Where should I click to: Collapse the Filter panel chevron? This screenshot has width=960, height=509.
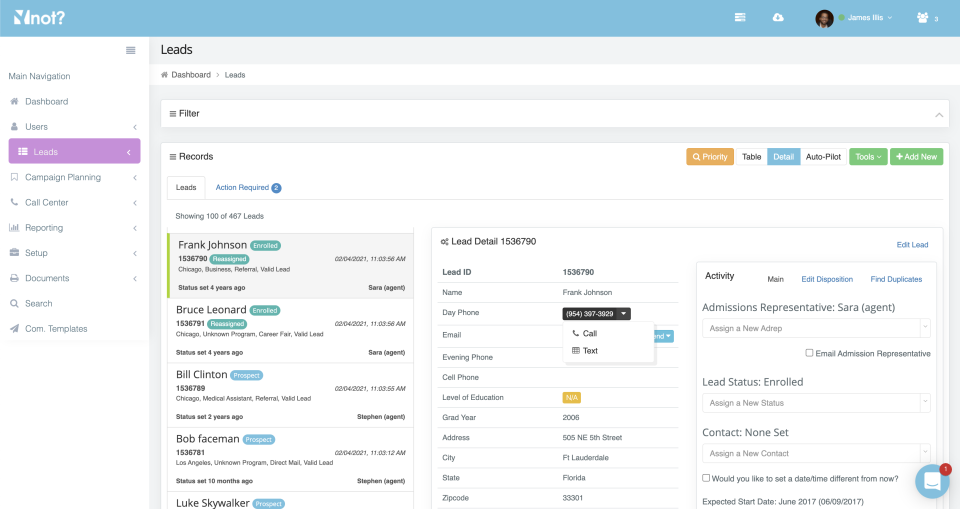pos(939,115)
